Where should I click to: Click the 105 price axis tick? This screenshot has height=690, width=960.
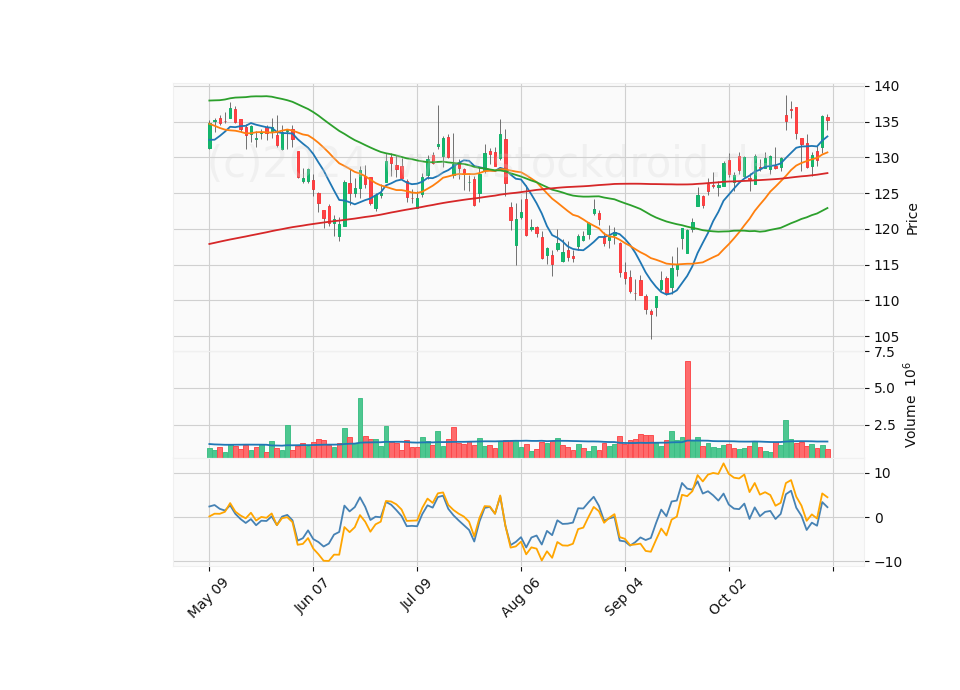pos(887,337)
